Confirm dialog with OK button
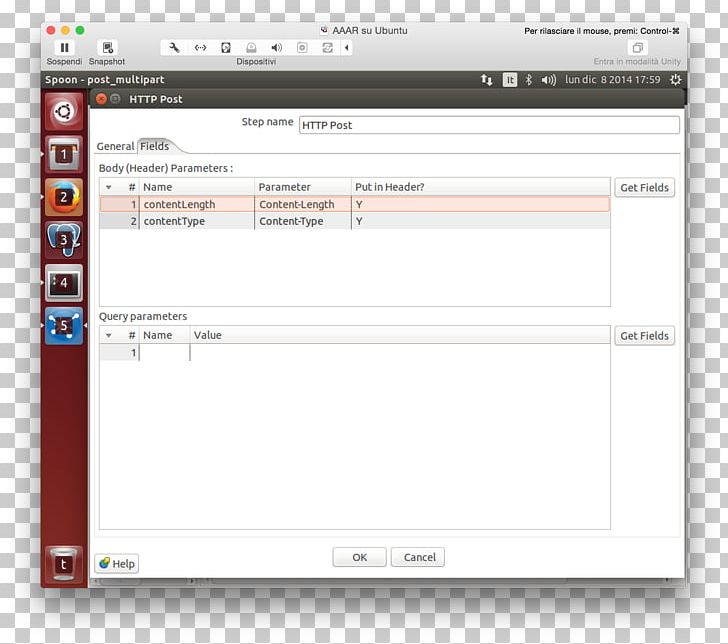 click(359, 557)
